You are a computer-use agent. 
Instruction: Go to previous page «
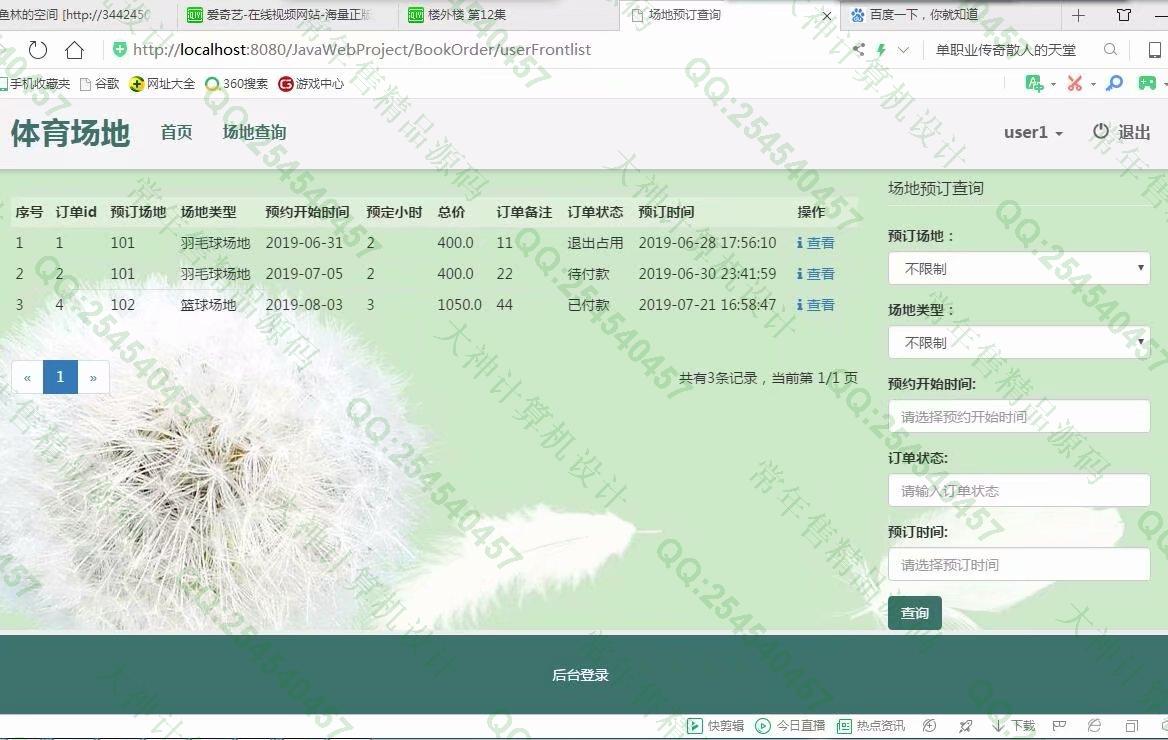click(x=28, y=377)
